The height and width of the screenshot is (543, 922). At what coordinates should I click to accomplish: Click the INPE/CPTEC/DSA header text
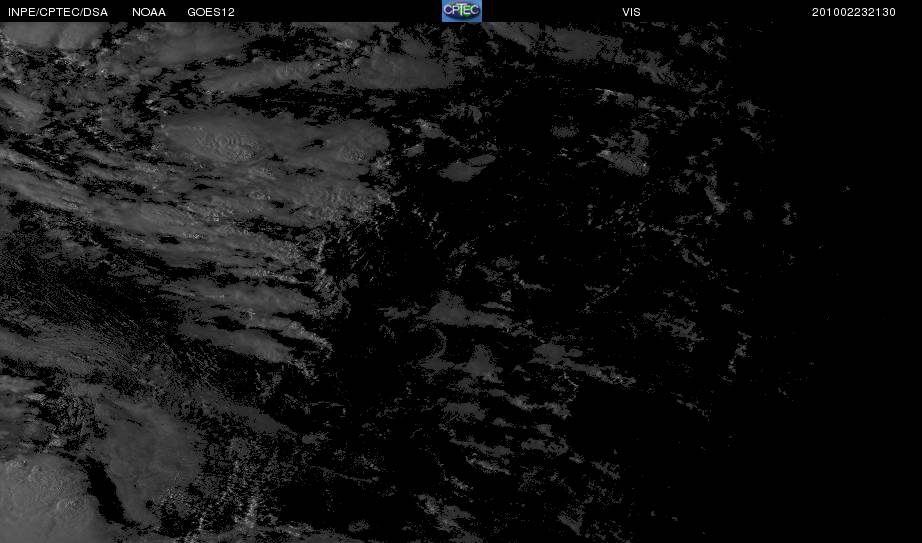[x=58, y=12]
